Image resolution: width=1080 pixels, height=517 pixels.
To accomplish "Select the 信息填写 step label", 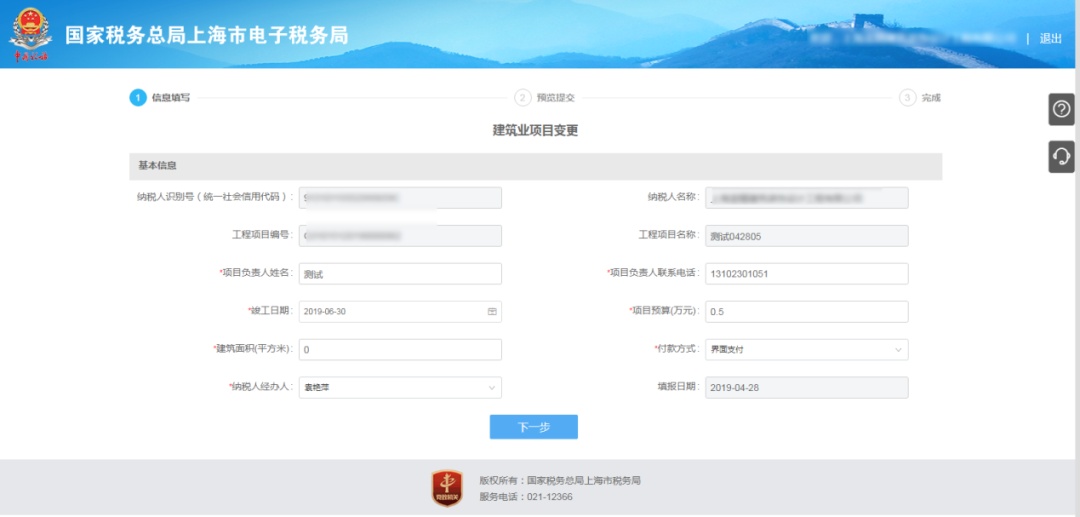I will click(170, 98).
